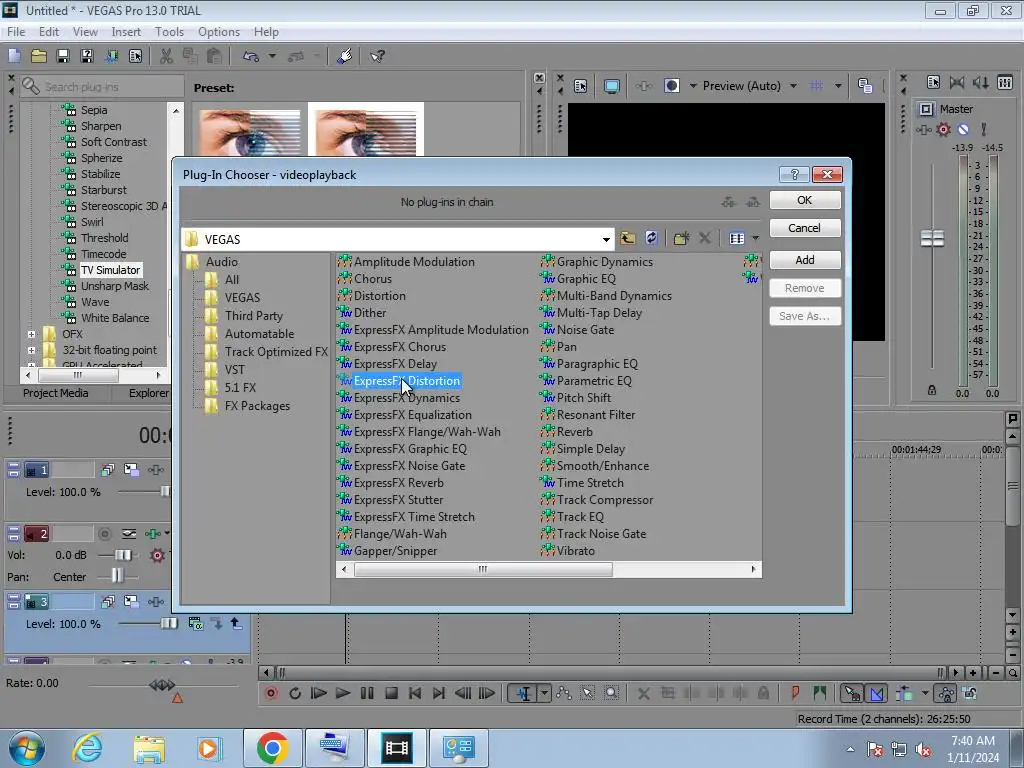Click OK in the Plug-In Chooser
The image size is (1024, 768).
tap(805, 200)
